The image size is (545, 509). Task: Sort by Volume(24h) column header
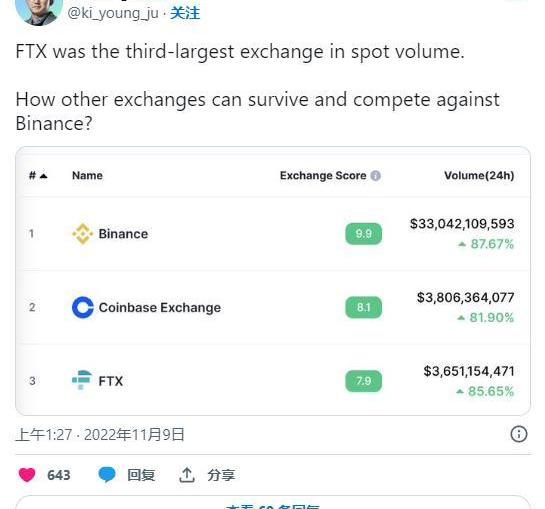click(x=479, y=176)
